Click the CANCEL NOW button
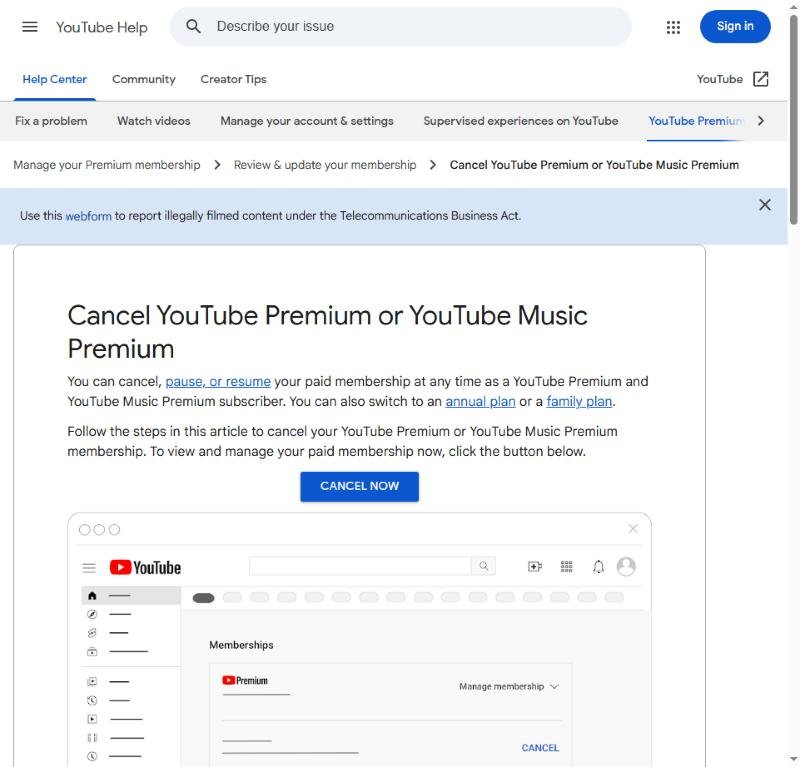Image resolution: width=800 pixels, height=767 pixels. pyautogui.click(x=359, y=486)
